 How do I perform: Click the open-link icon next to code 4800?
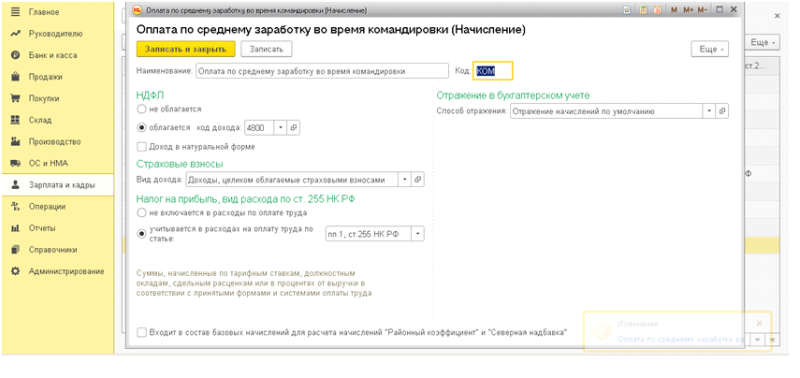coord(293,128)
